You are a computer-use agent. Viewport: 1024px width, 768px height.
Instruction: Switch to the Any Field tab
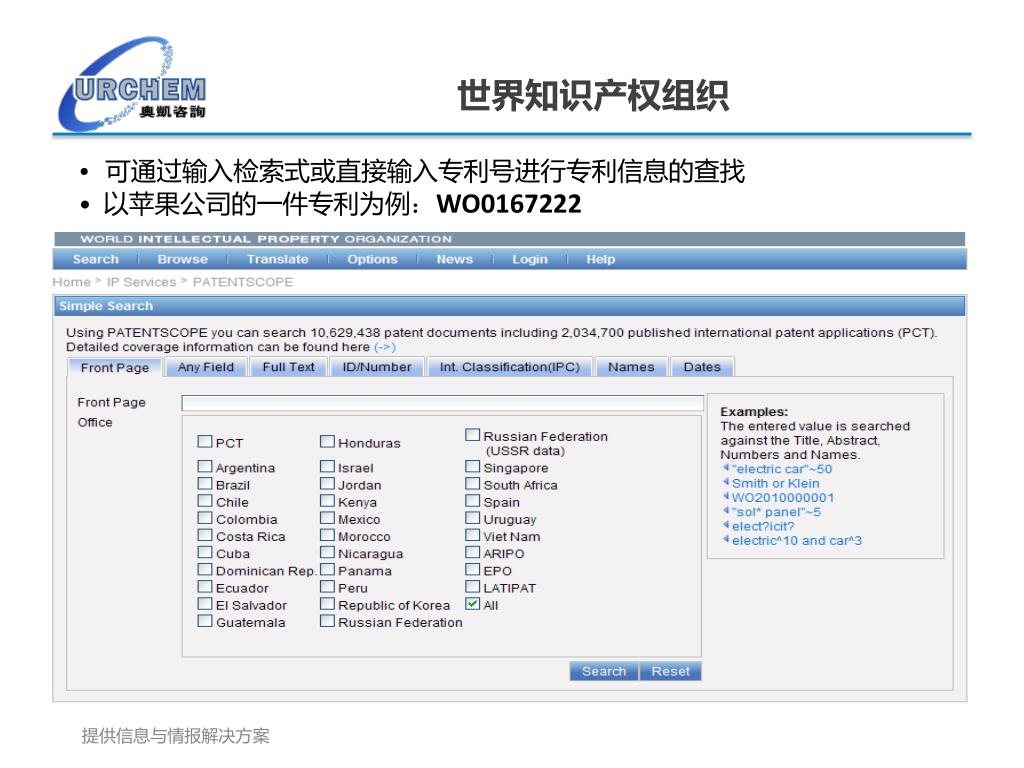click(x=206, y=367)
